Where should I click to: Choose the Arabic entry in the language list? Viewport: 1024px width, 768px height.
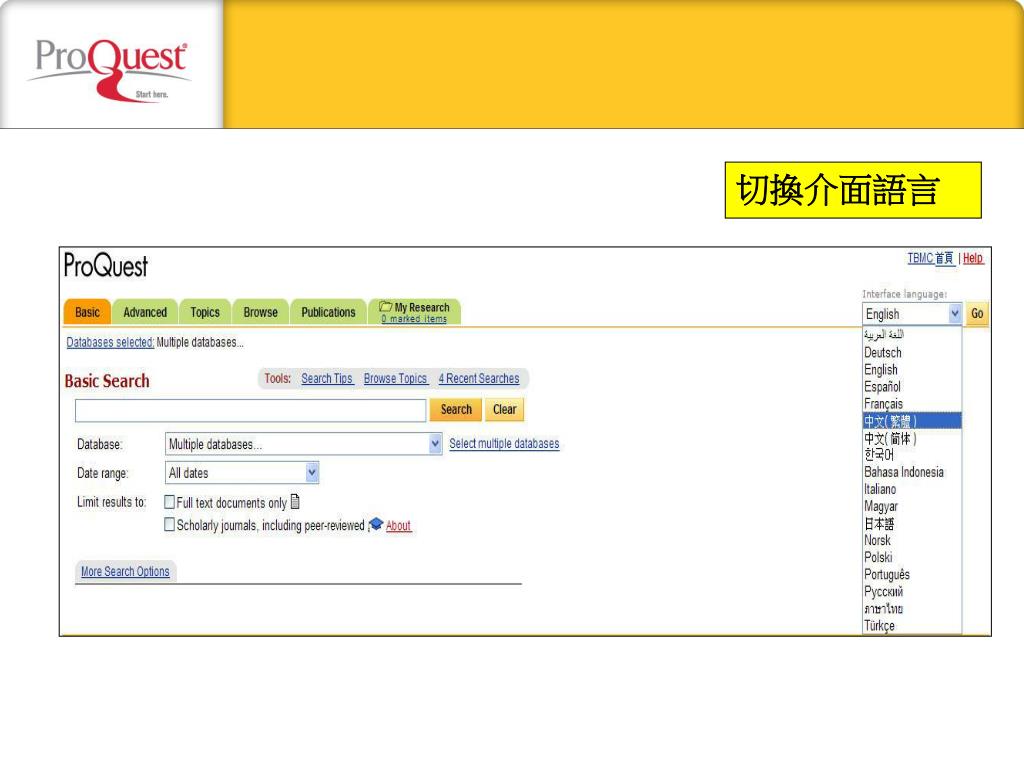[912, 334]
